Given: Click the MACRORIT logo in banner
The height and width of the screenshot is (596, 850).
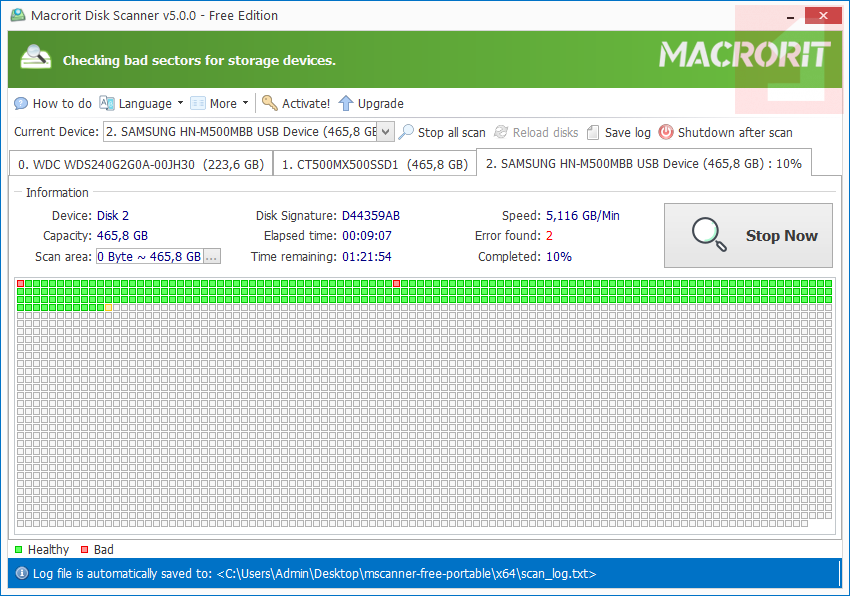Looking at the screenshot, I should coord(744,55).
